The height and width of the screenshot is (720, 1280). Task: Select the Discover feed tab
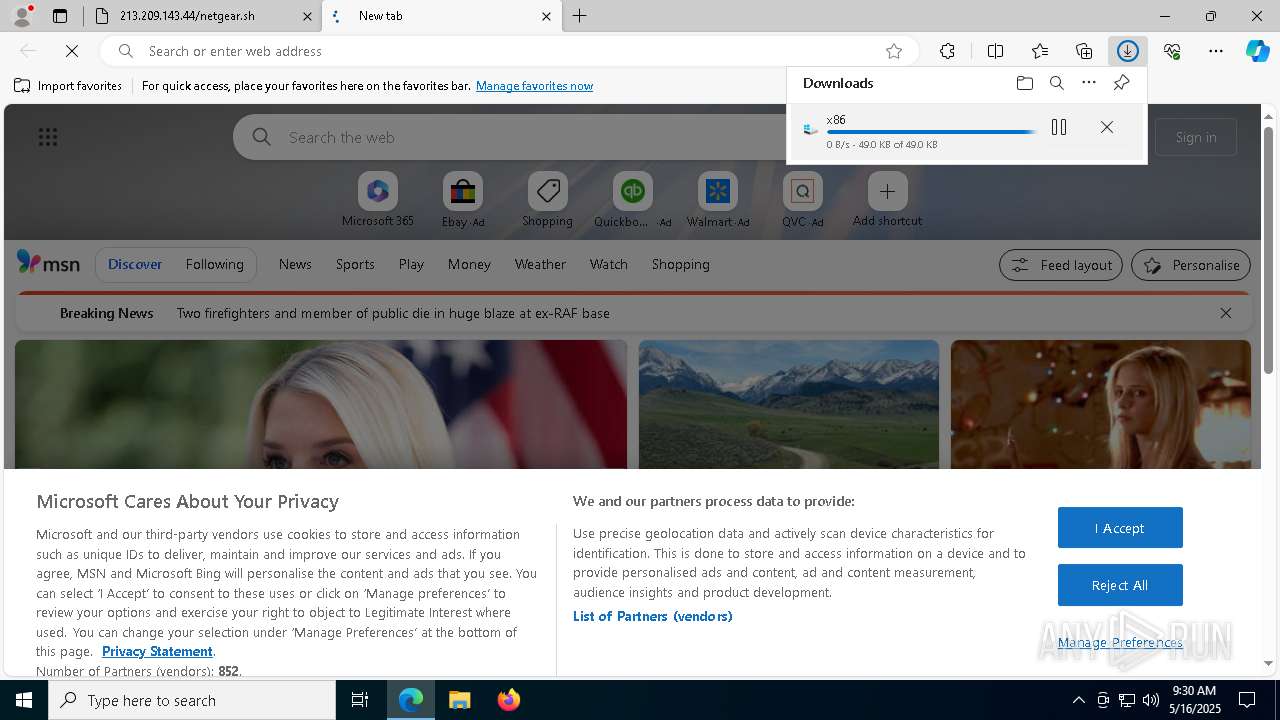pyautogui.click(x=135, y=264)
